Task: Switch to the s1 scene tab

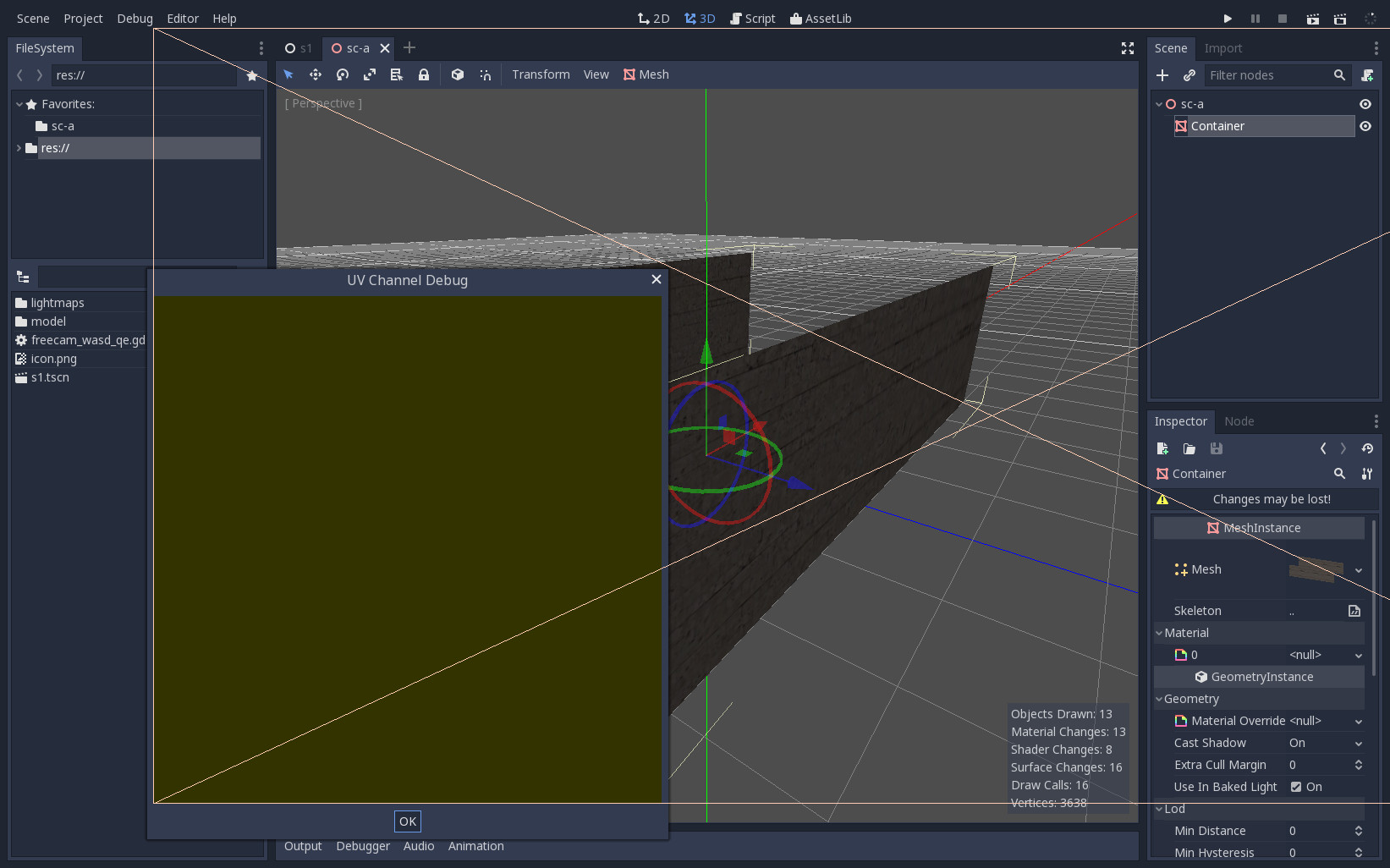Action: coord(299,48)
